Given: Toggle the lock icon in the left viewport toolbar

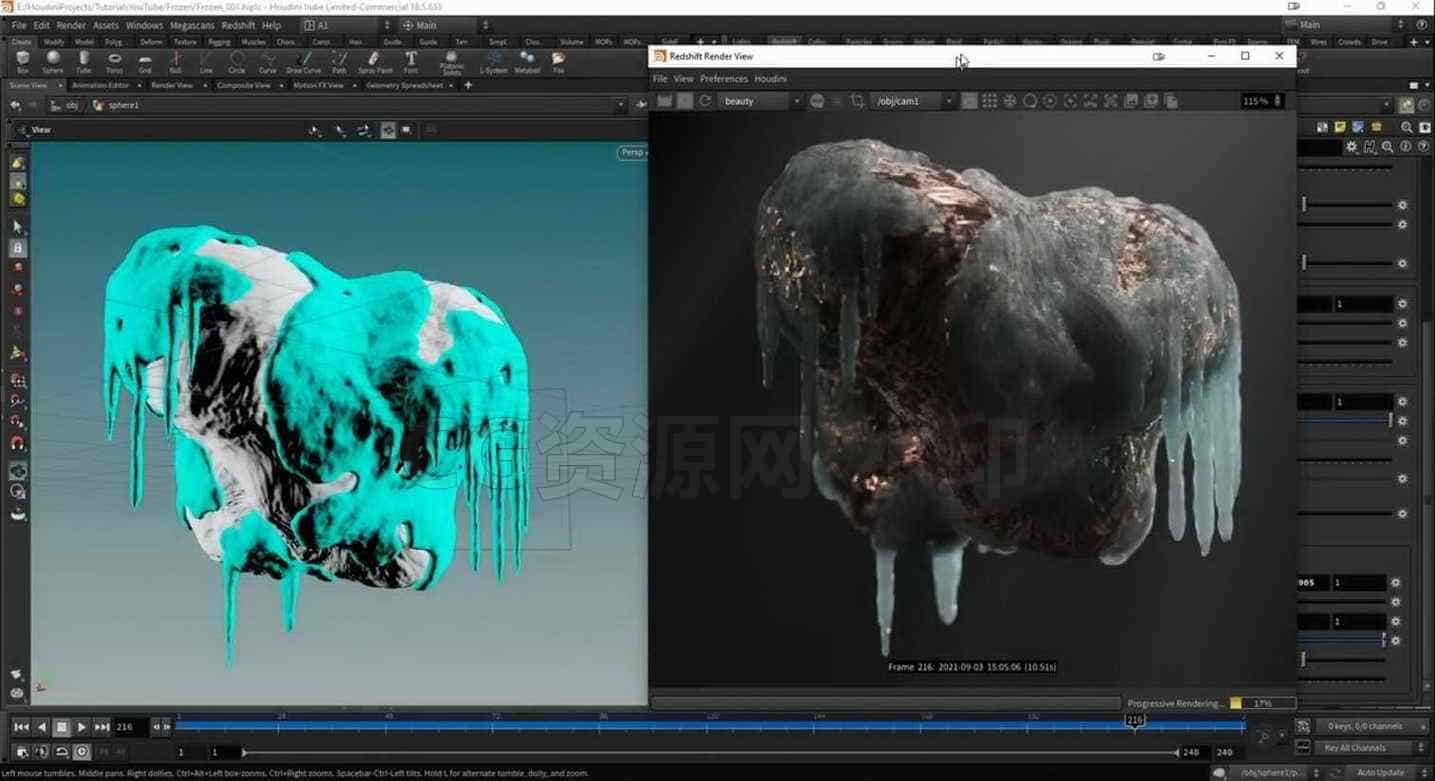Looking at the screenshot, I should click(18, 248).
